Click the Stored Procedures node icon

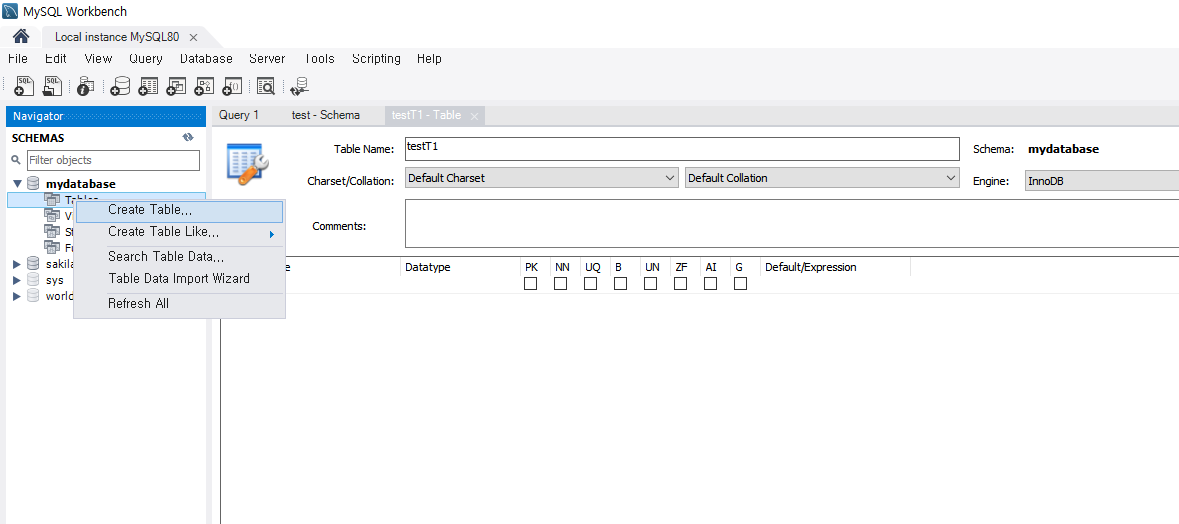(51, 231)
